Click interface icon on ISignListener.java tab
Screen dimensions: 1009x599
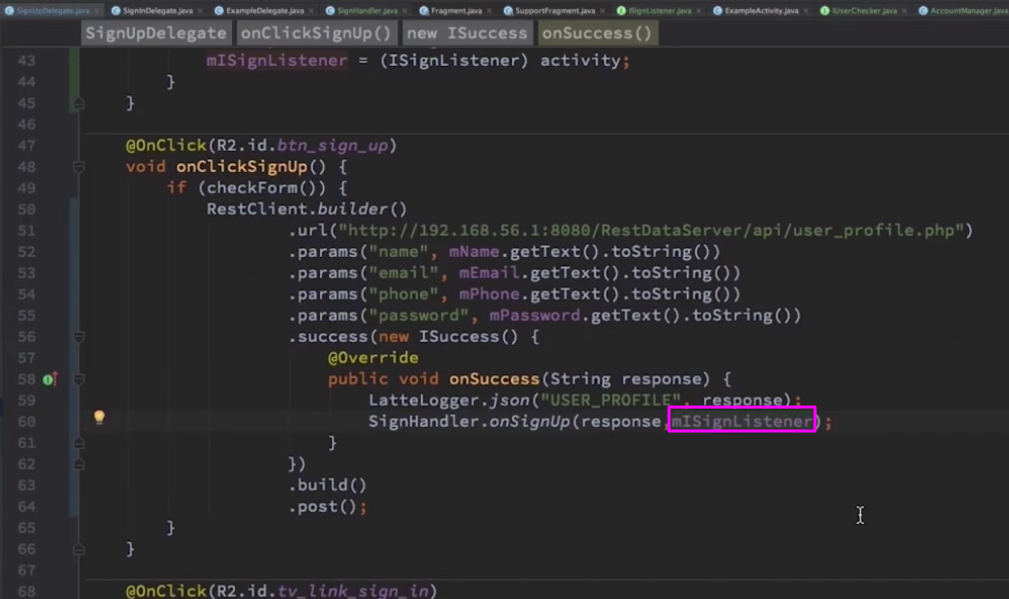point(621,10)
